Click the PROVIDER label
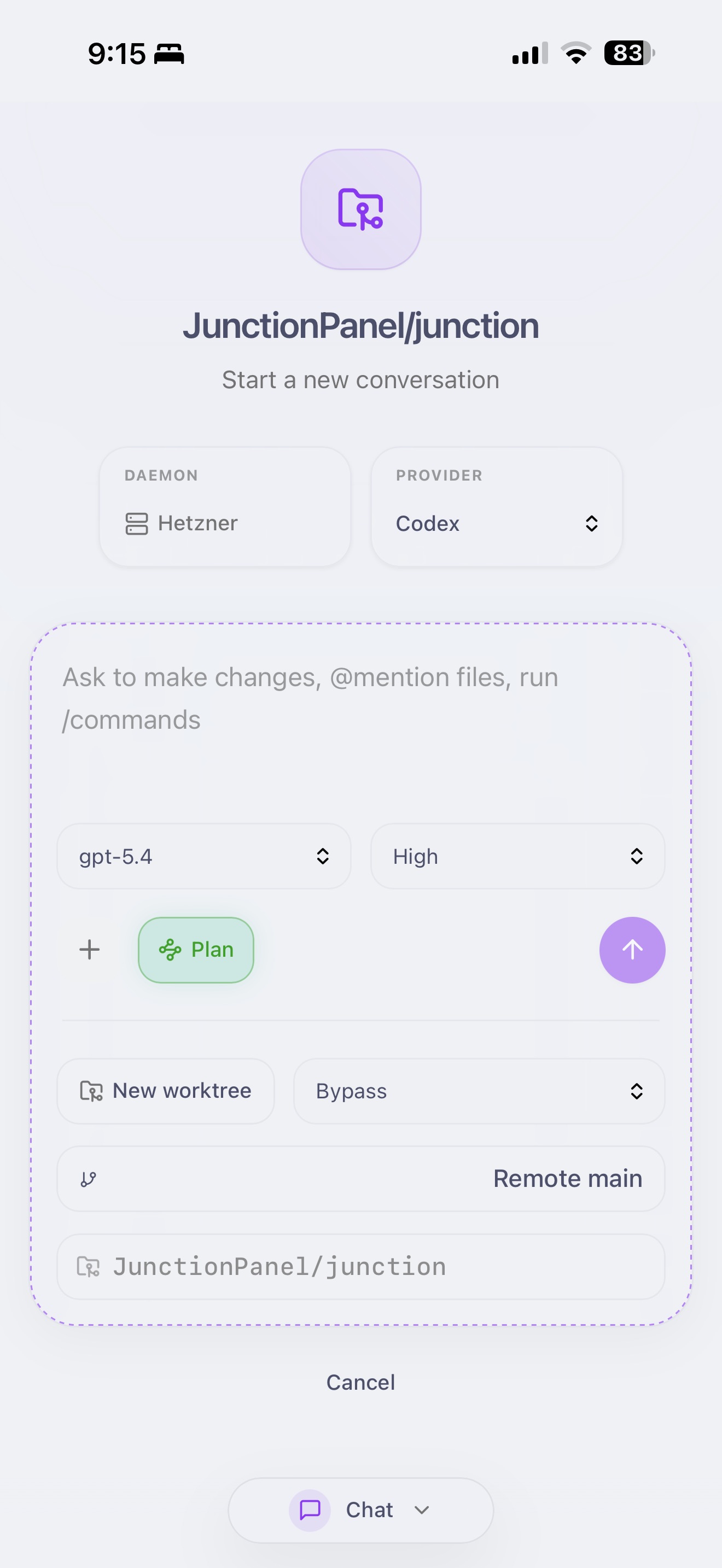The image size is (722, 1568). click(440, 476)
